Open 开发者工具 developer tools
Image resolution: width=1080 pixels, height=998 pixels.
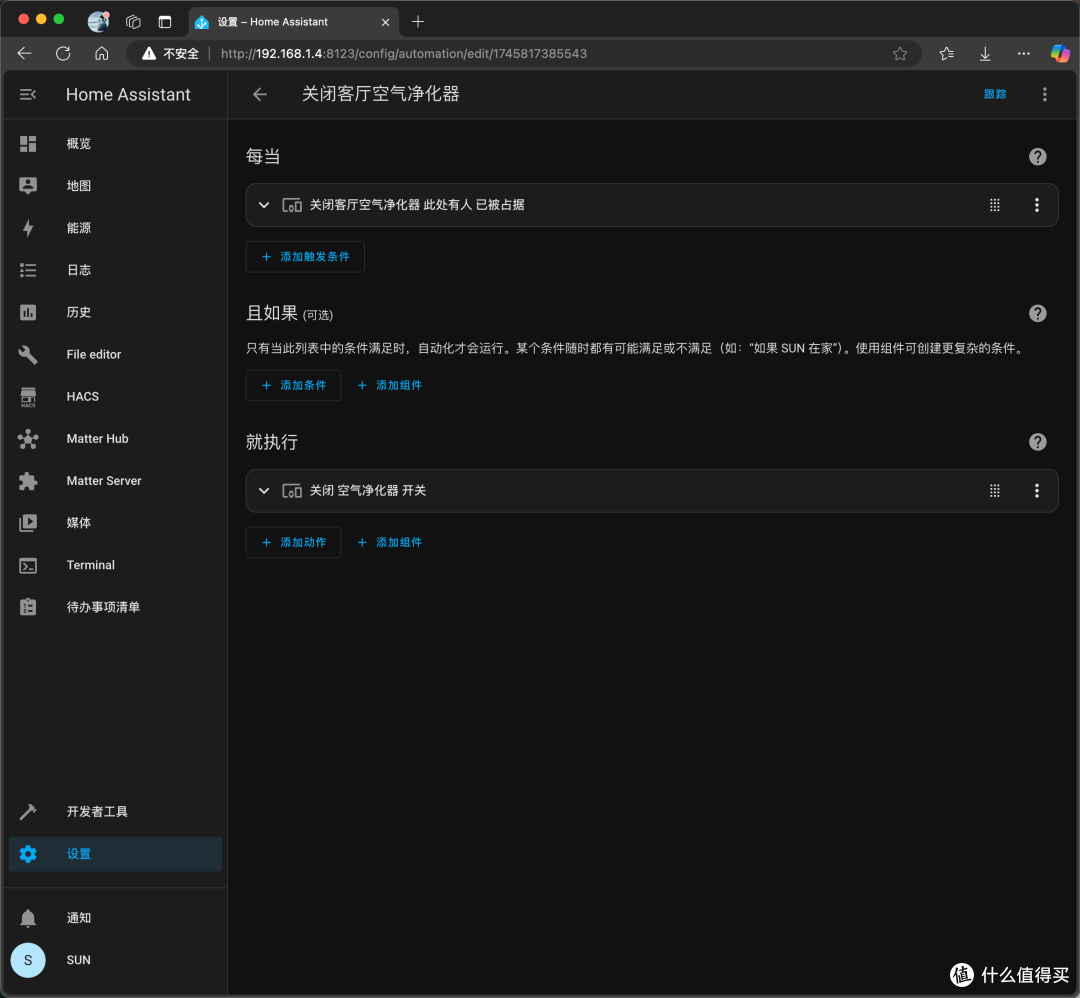click(x=115, y=811)
